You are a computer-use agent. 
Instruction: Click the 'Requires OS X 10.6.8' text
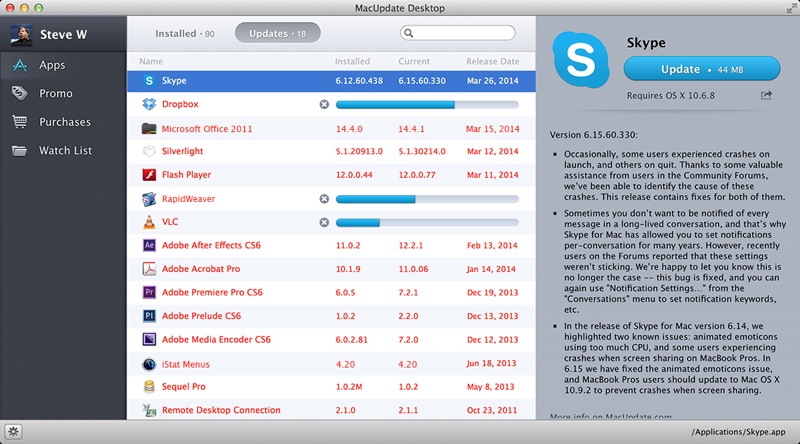(670, 95)
